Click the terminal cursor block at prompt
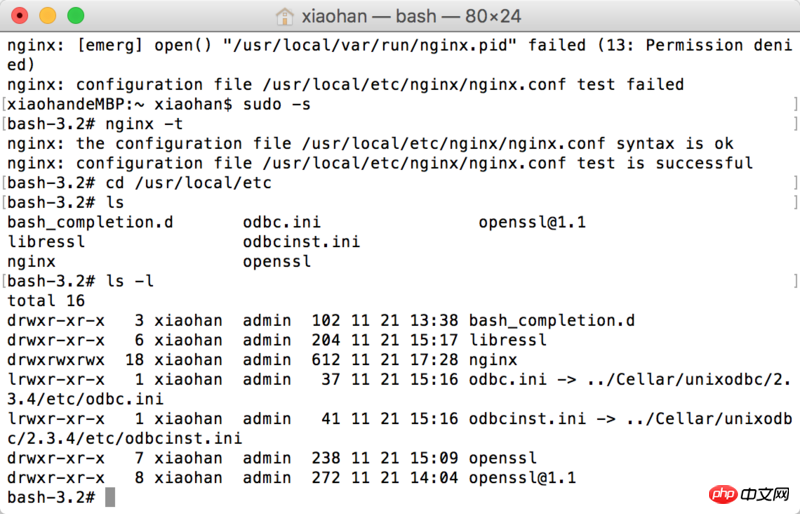 point(110,497)
